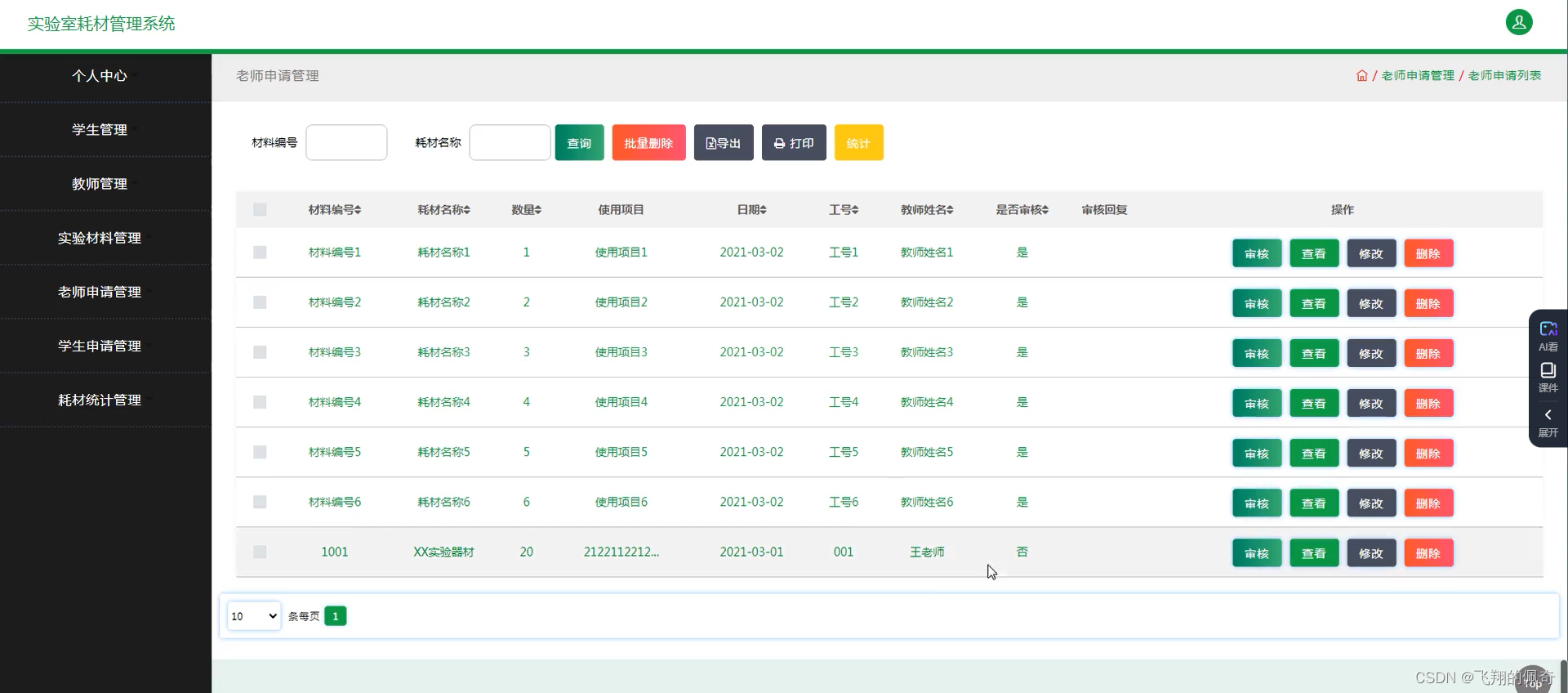
Task: Open 教师管理 in the sidebar
Action: pyautogui.click(x=100, y=184)
